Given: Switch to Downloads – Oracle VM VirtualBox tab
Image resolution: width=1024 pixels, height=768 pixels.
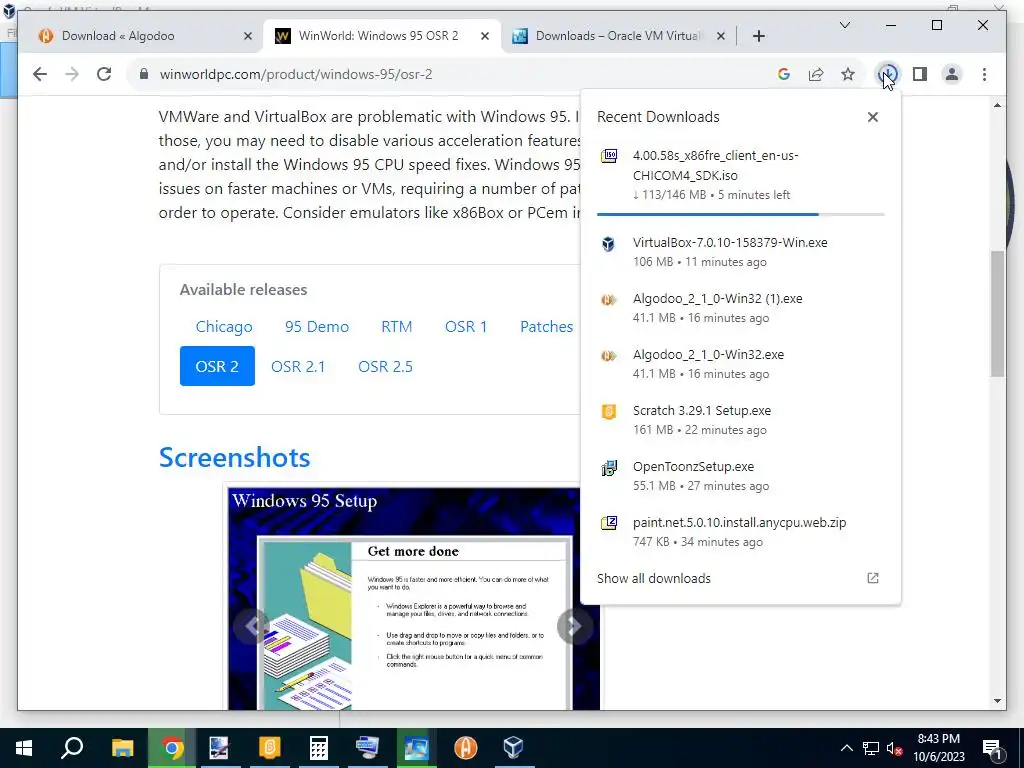Looking at the screenshot, I should pos(619,36).
